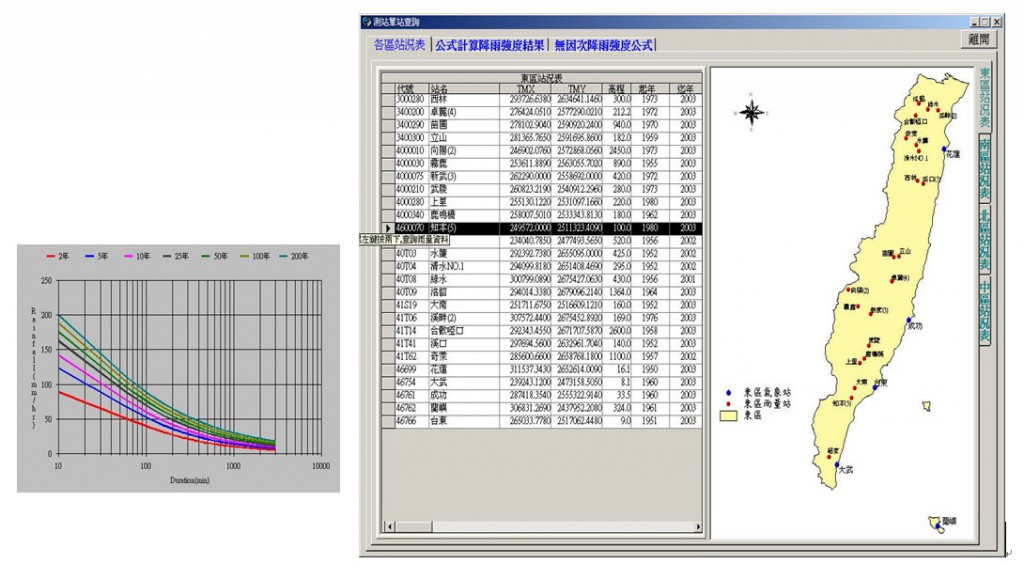Open the 各區站況表 tab
The height and width of the screenshot is (580, 1024).
coord(399,44)
